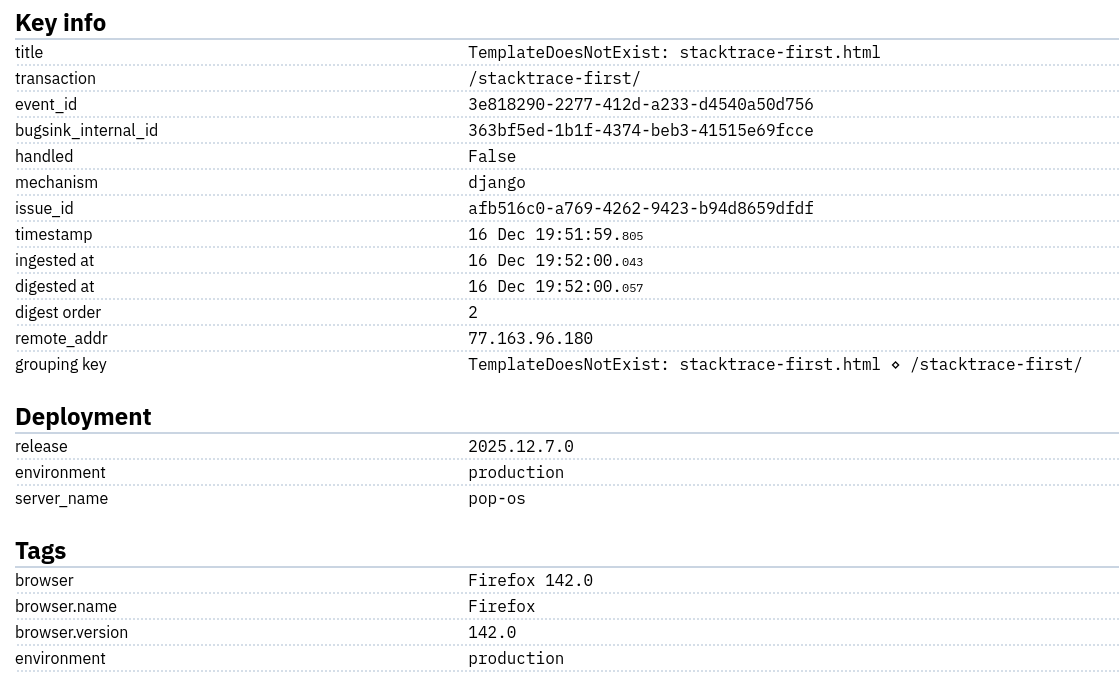Click the Deployment section heading
The height and width of the screenshot is (674, 1119).
coord(83,416)
